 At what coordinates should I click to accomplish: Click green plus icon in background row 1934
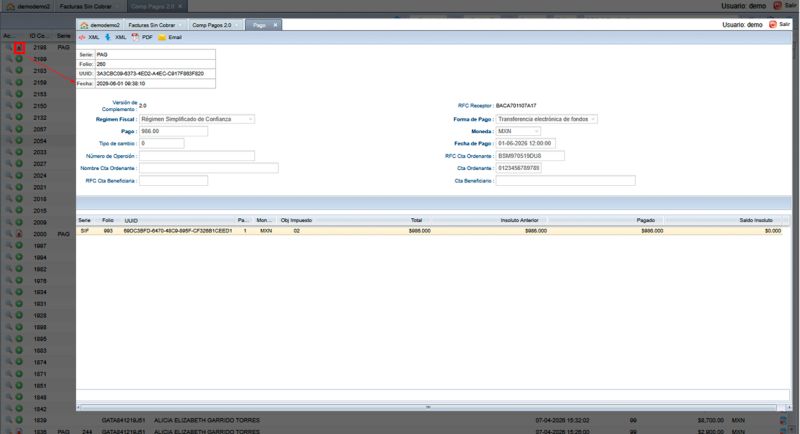[x=19, y=292]
